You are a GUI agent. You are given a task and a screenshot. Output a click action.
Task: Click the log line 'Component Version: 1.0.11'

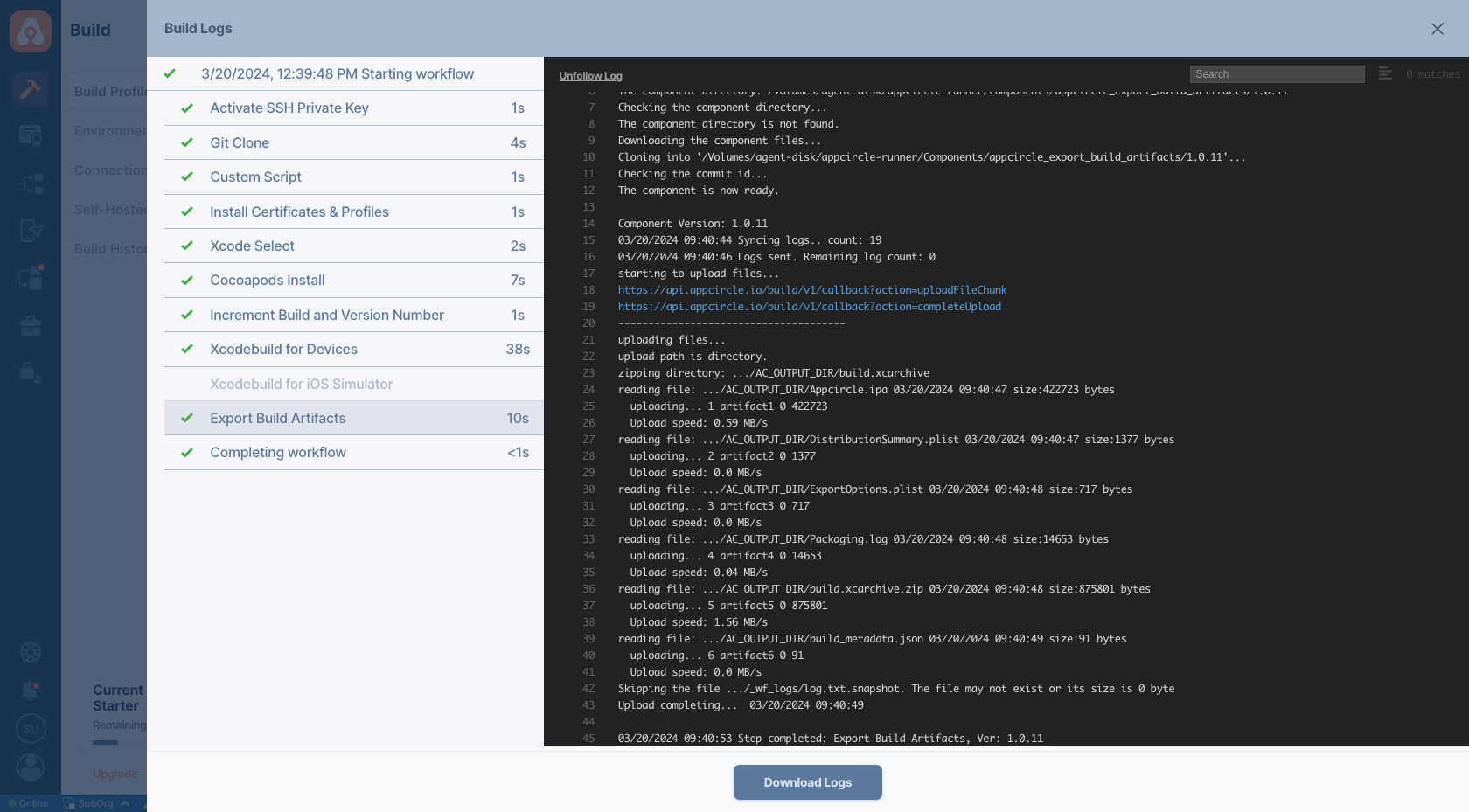(x=693, y=224)
